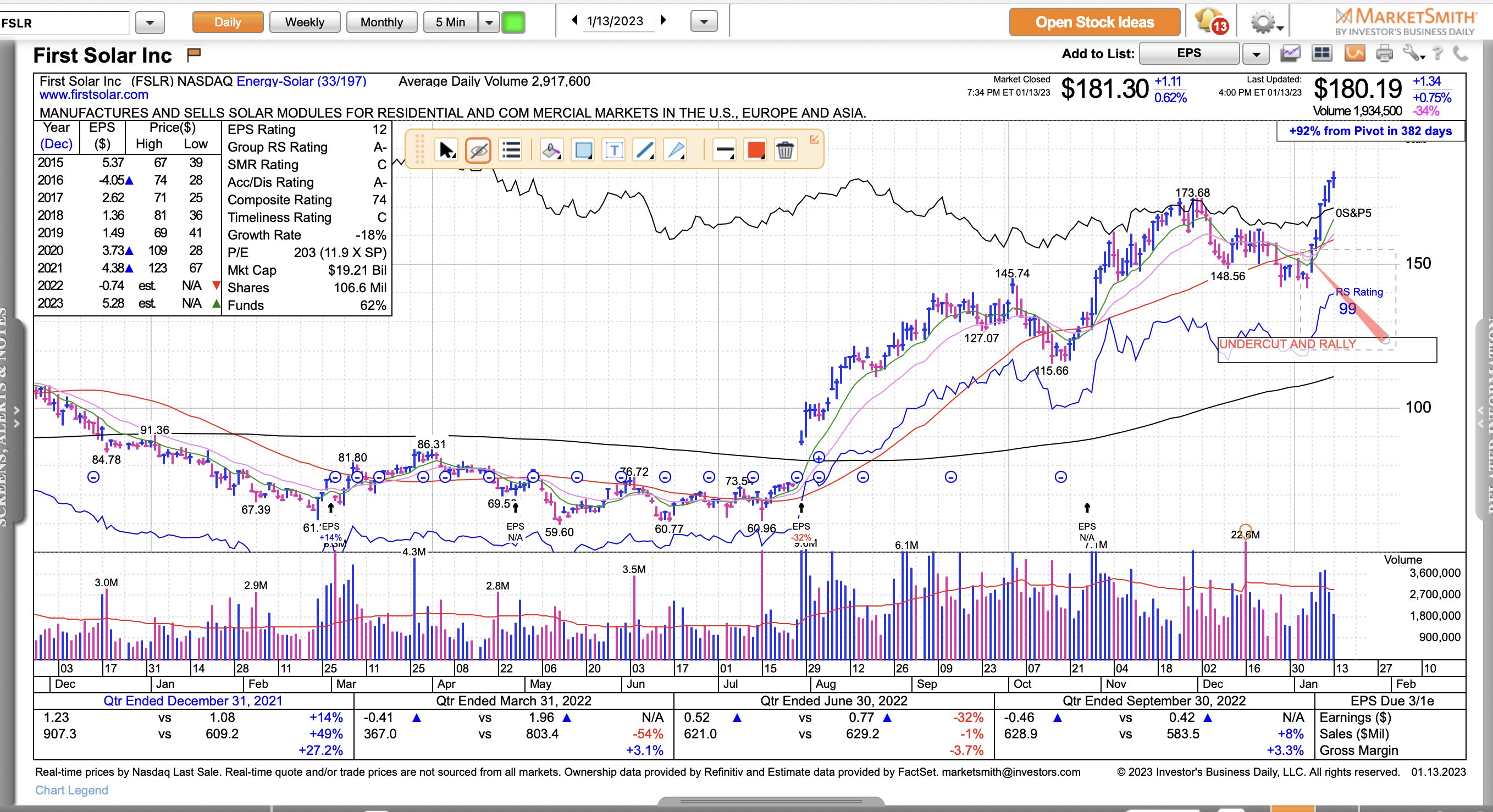The width and height of the screenshot is (1493, 812).
Task: Select the triangle pointer drawing tool
Action: (x=676, y=151)
